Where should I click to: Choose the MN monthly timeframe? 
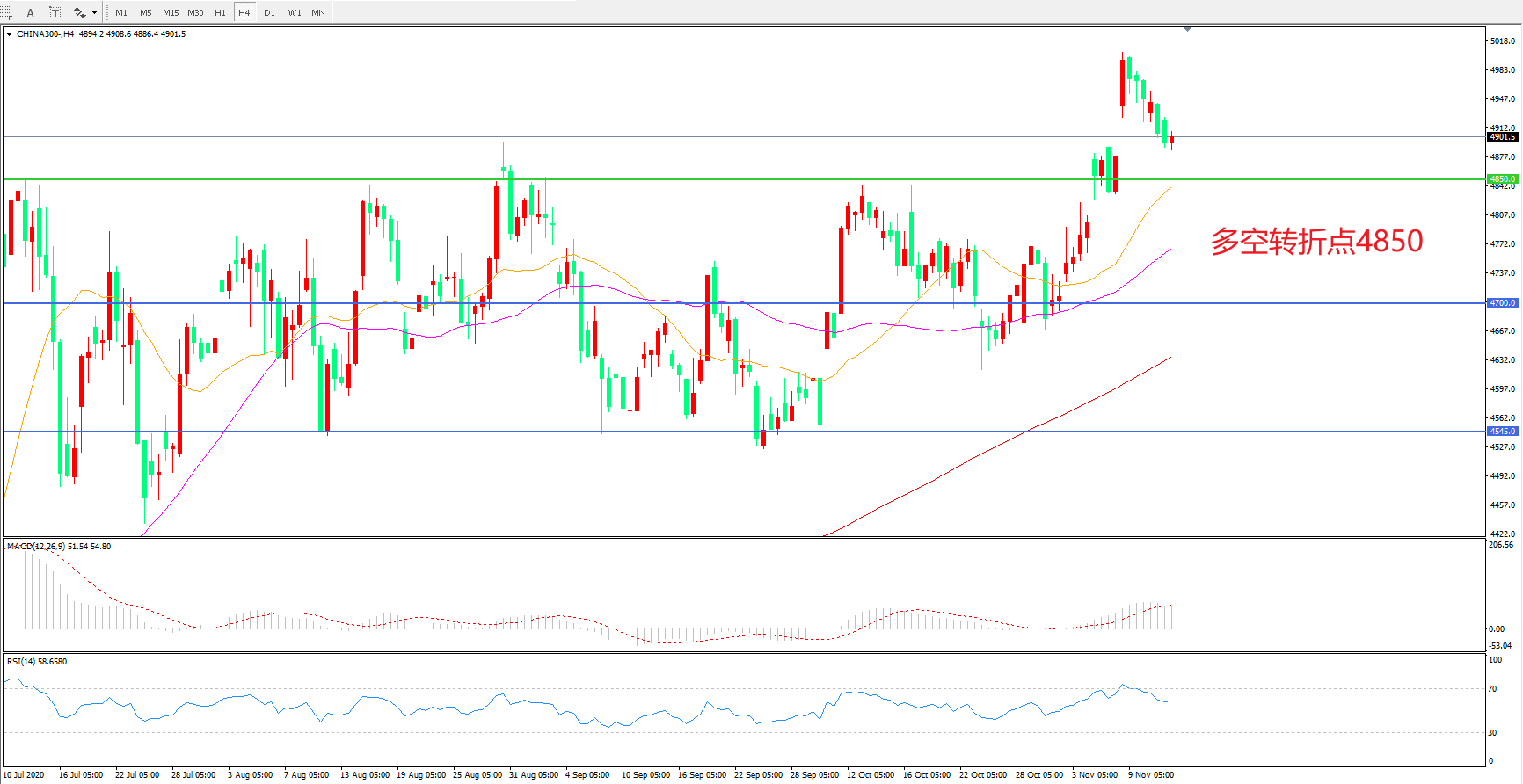pyautogui.click(x=318, y=12)
